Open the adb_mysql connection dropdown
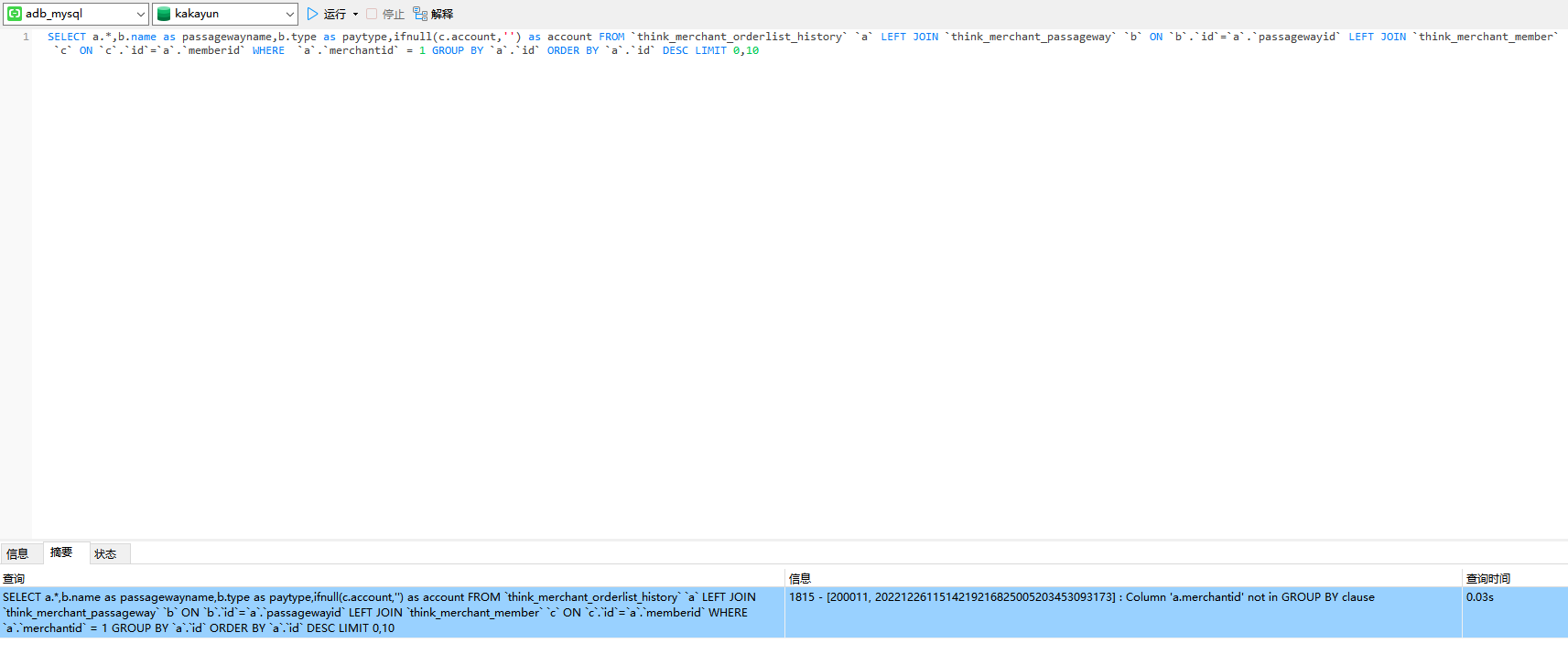 (76, 14)
